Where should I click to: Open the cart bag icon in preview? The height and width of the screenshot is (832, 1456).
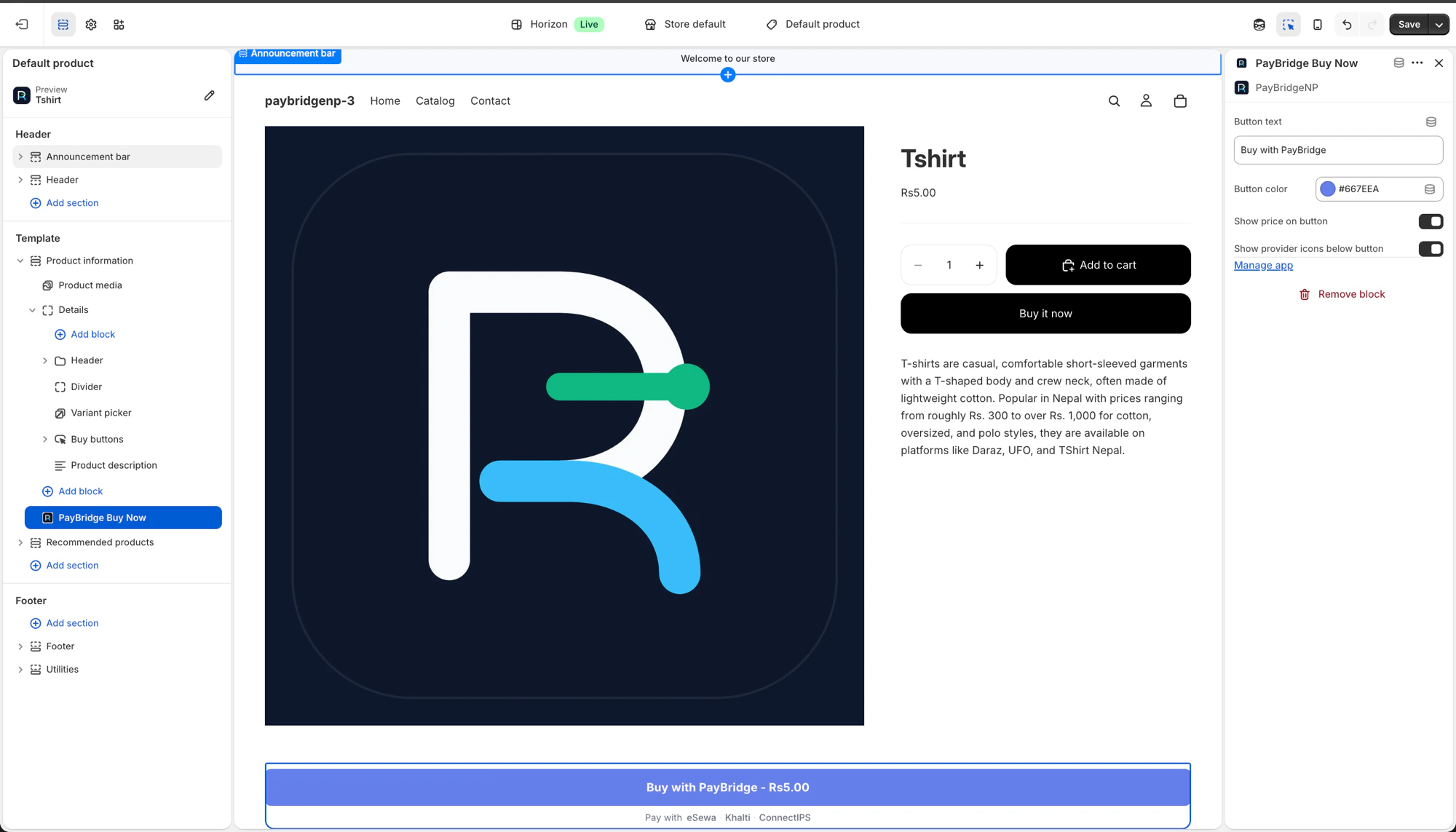[1180, 101]
